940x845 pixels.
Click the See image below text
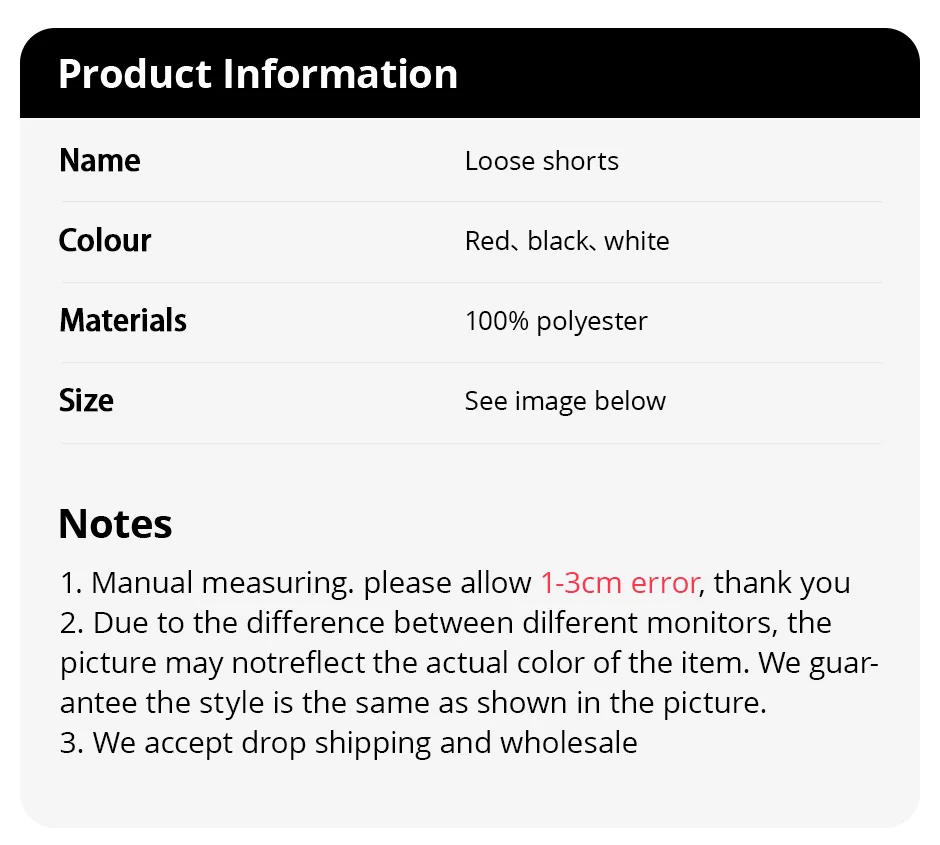point(565,401)
